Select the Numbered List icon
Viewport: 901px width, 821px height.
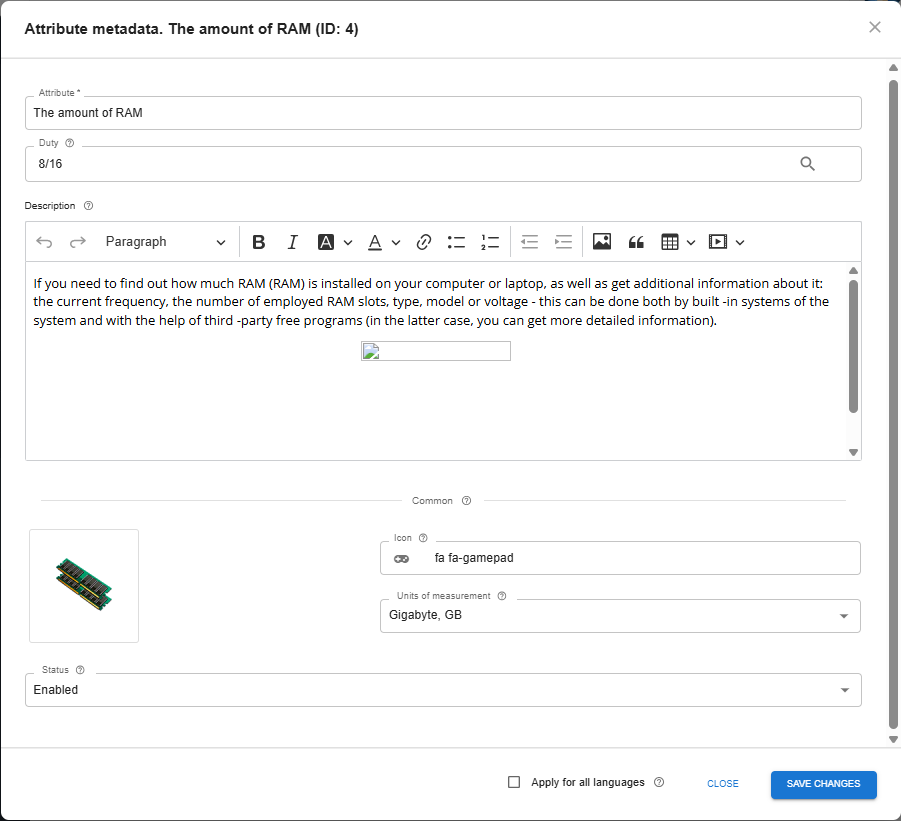click(489, 241)
